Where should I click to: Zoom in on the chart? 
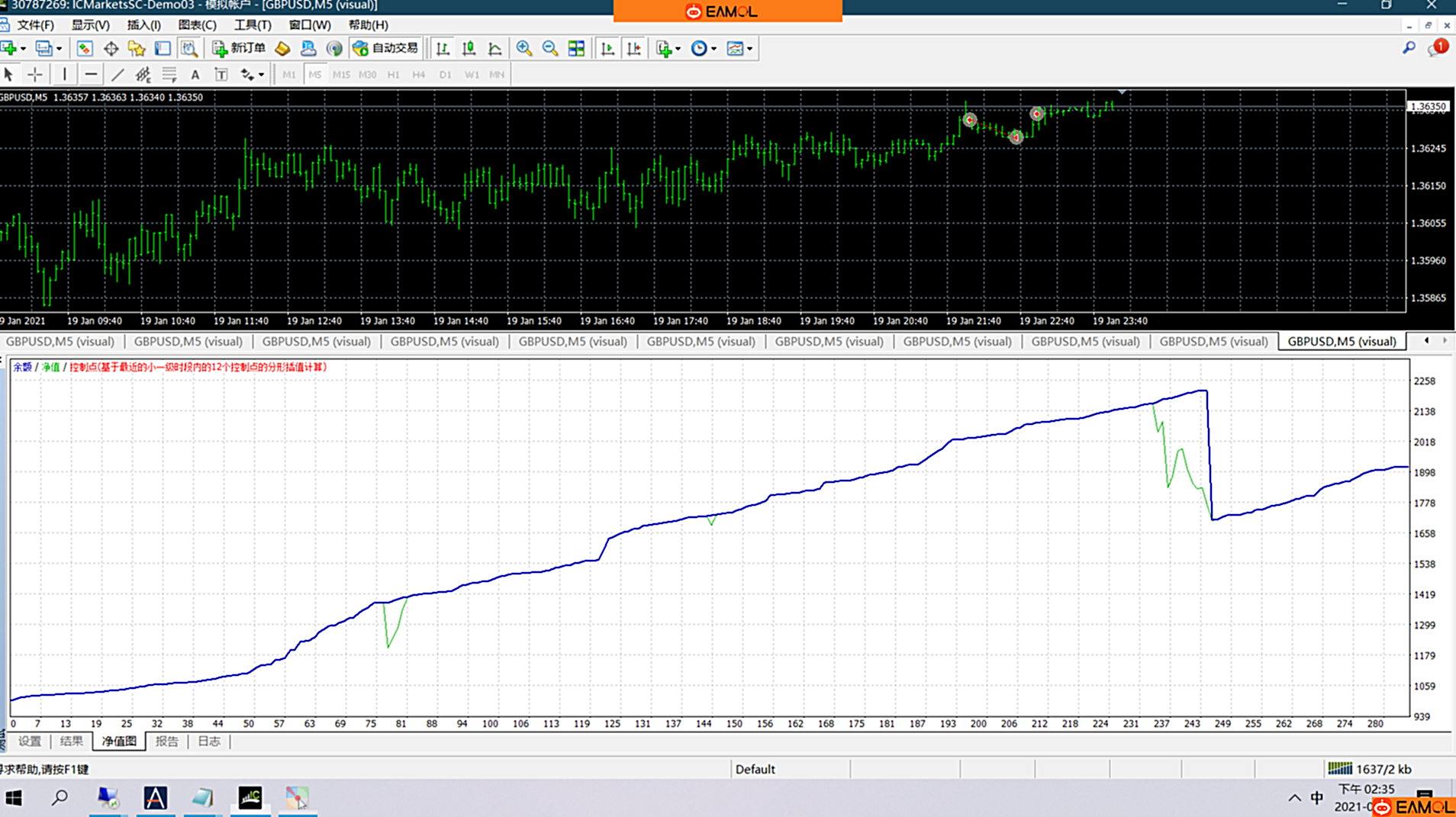click(524, 48)
